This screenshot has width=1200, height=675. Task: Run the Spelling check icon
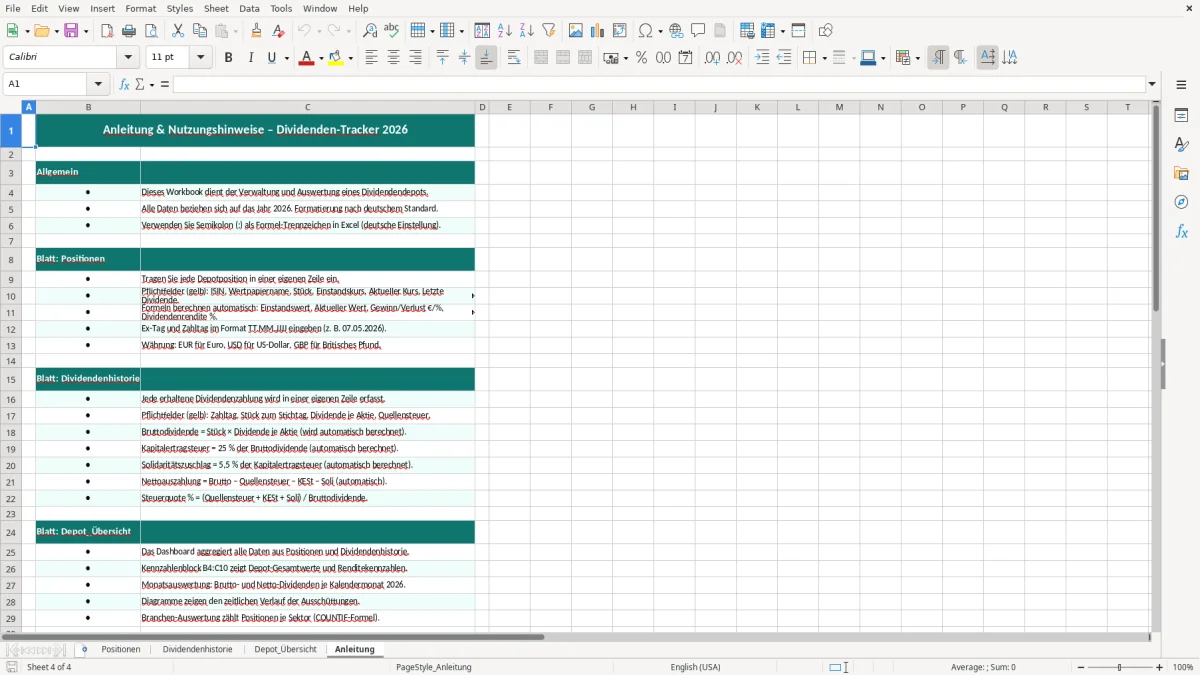tap(392, 31)
